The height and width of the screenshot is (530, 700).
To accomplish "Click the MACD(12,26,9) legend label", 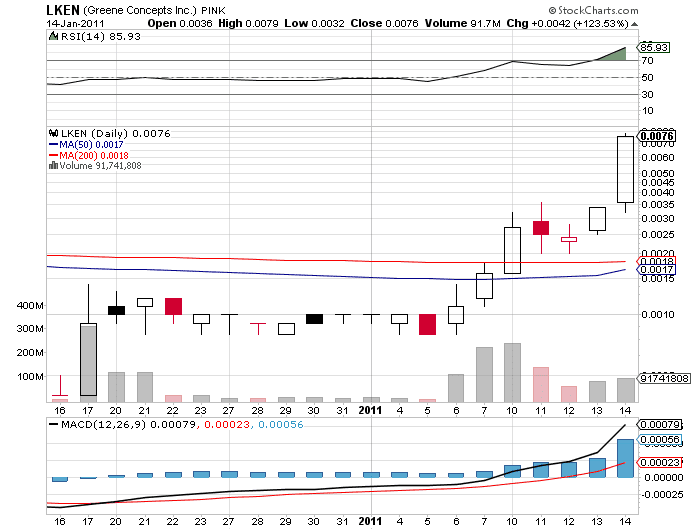I will (104, 424).
